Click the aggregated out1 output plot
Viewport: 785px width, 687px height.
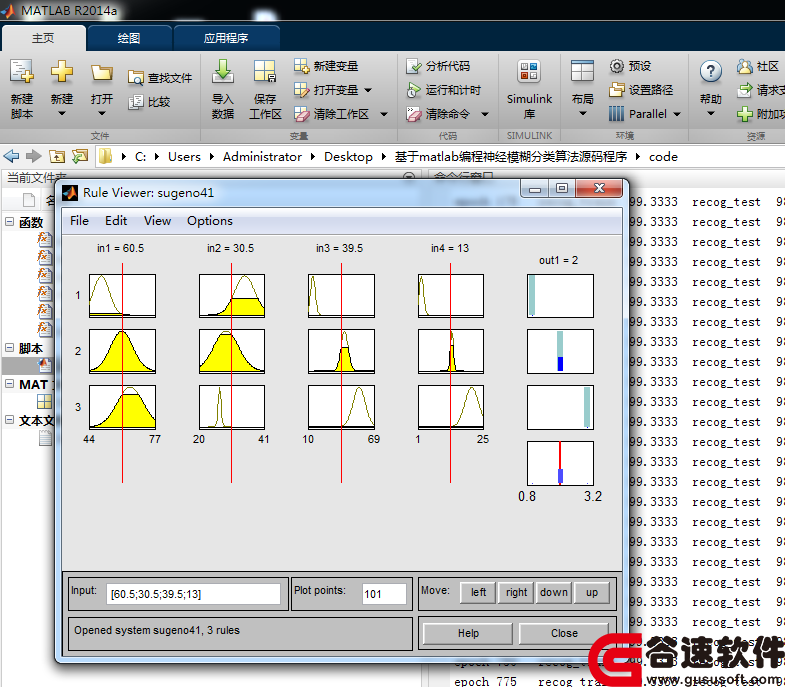[560, 463]
